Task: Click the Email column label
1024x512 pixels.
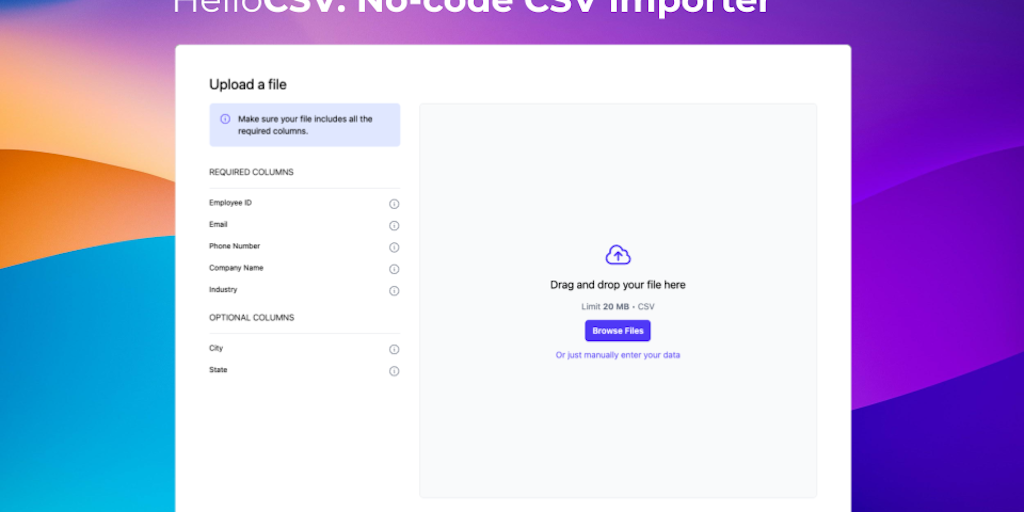Action: [x=218, y=225]
